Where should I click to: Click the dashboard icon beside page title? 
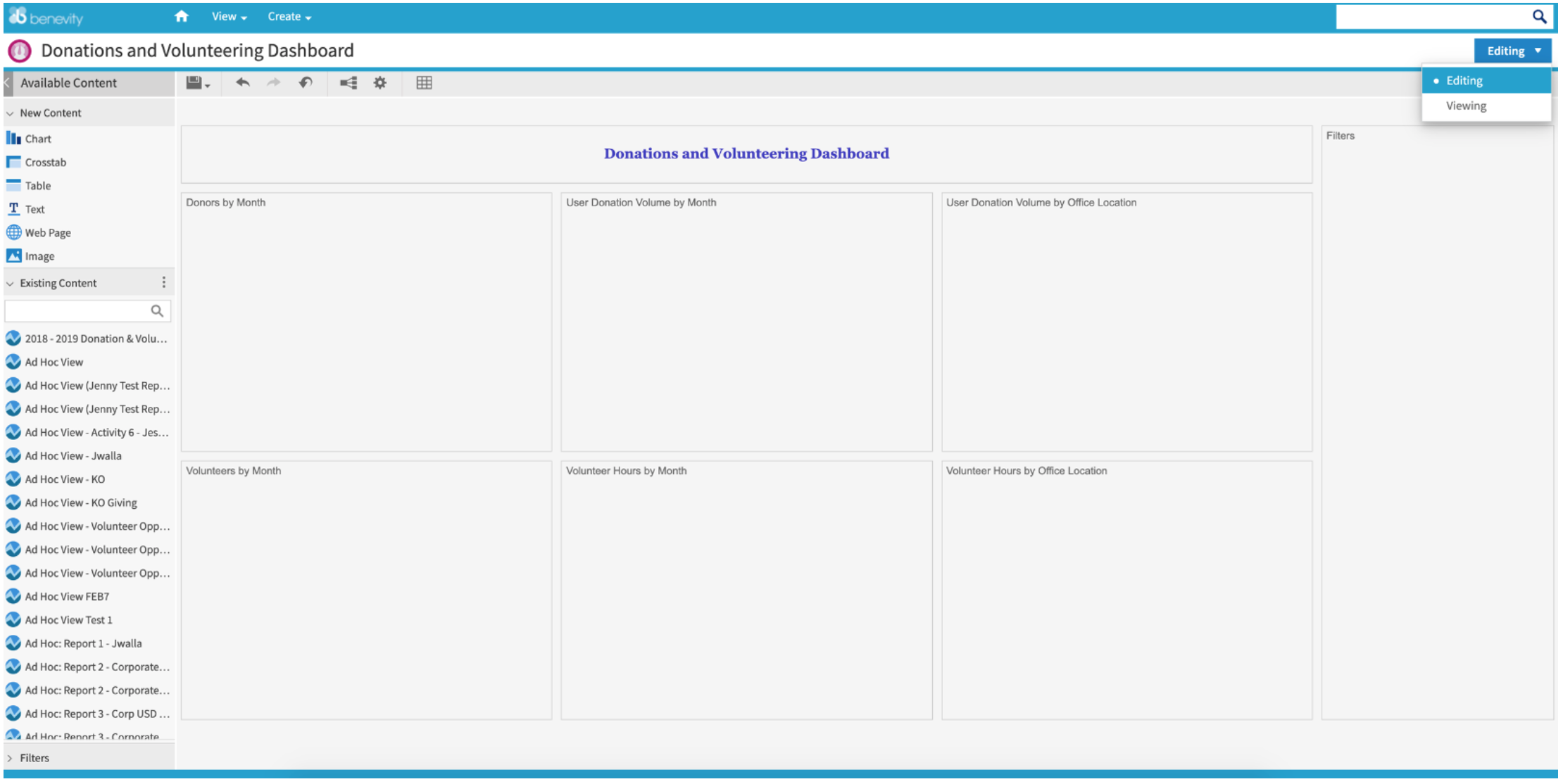coord(20,51)
